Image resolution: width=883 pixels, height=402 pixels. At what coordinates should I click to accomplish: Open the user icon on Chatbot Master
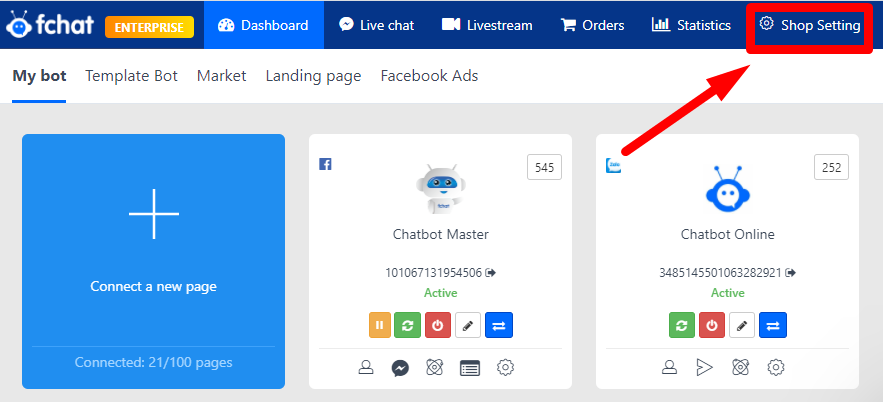(366, 368)
